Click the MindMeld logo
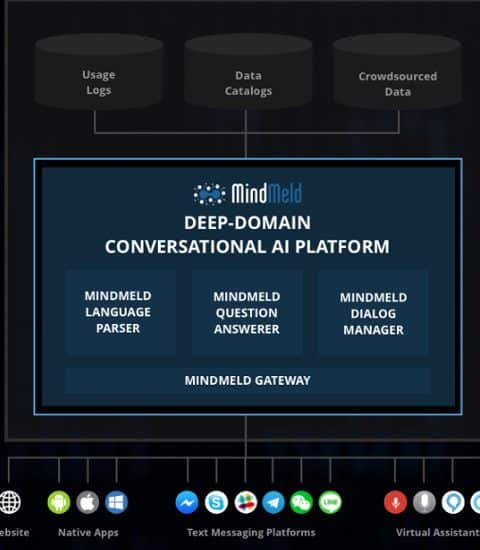 pos(248,193)
